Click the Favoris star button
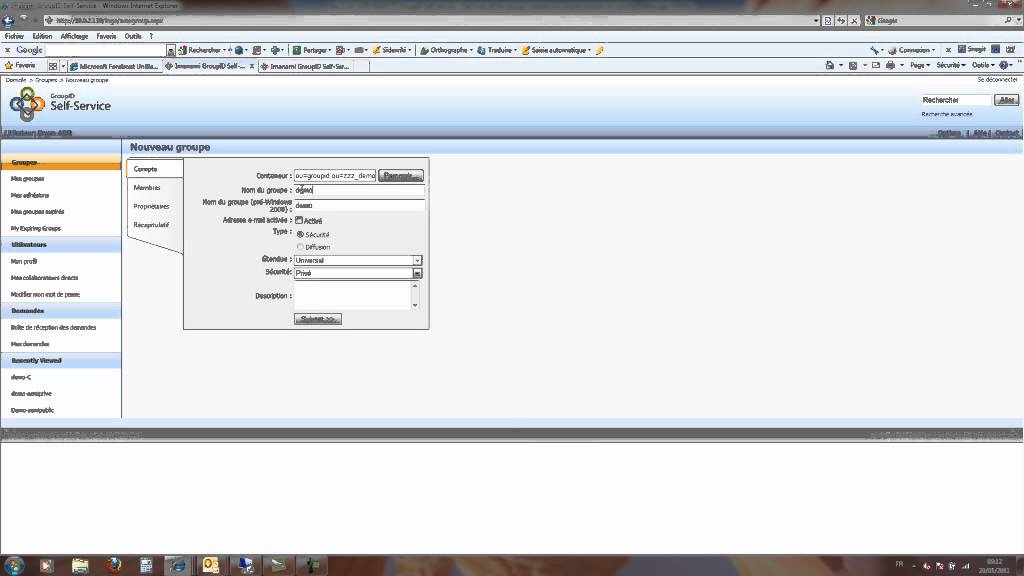The image size is (1024, 576). tap(20, 65)
